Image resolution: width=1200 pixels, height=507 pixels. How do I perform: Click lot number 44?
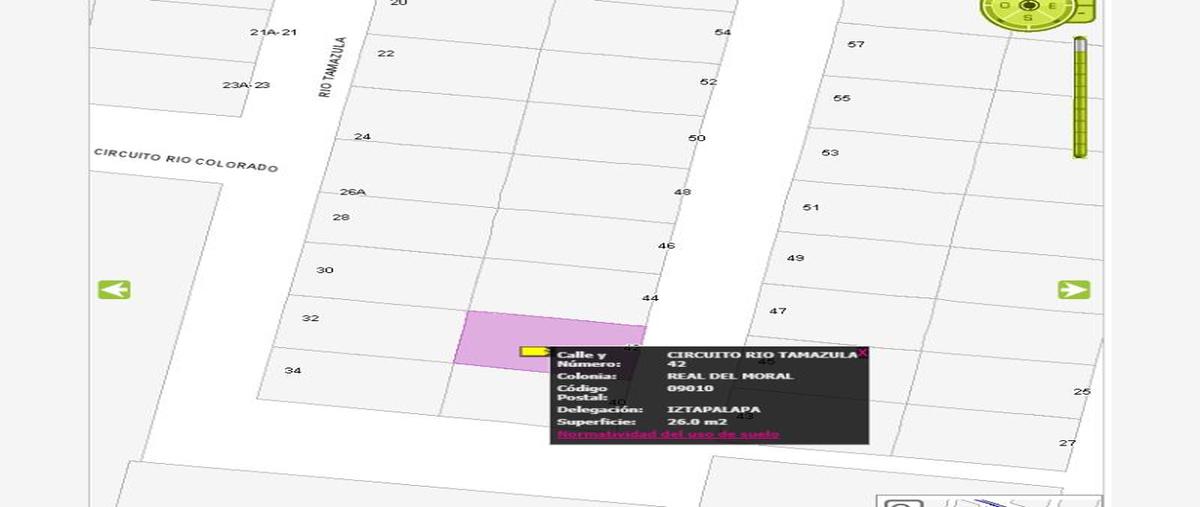pyautogui.click(x=650, y=298)
